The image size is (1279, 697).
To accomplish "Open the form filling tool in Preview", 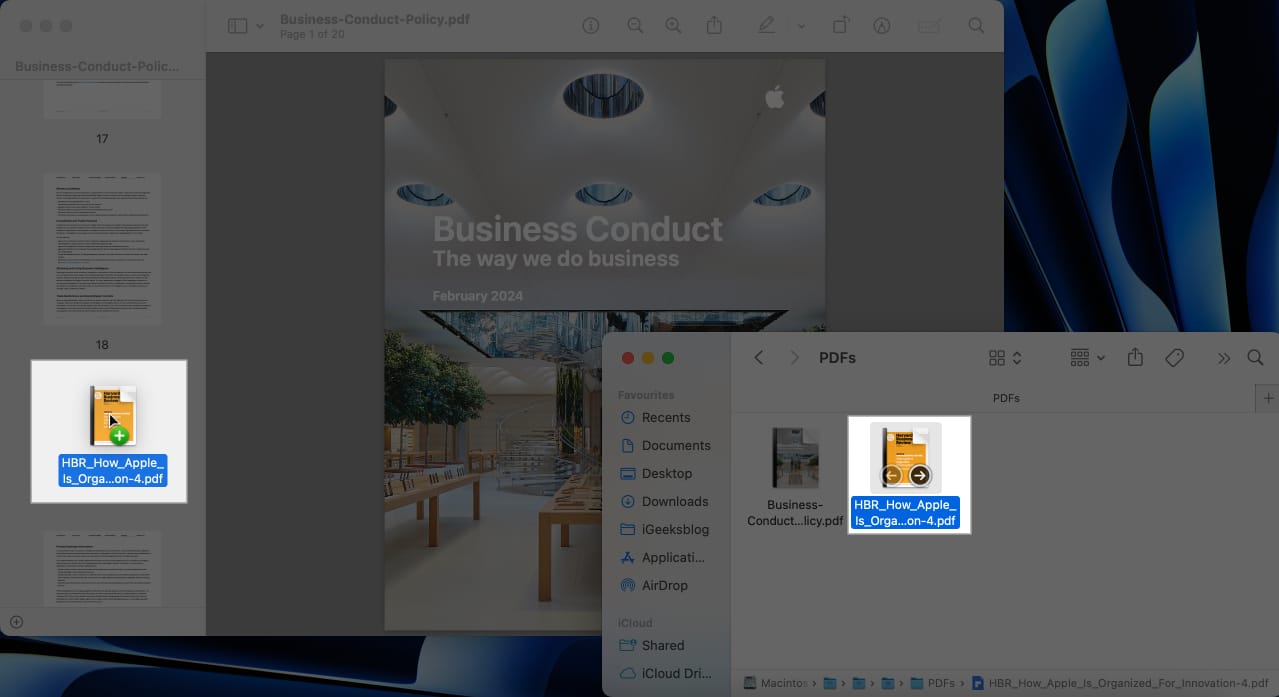I will coord(929,27).
